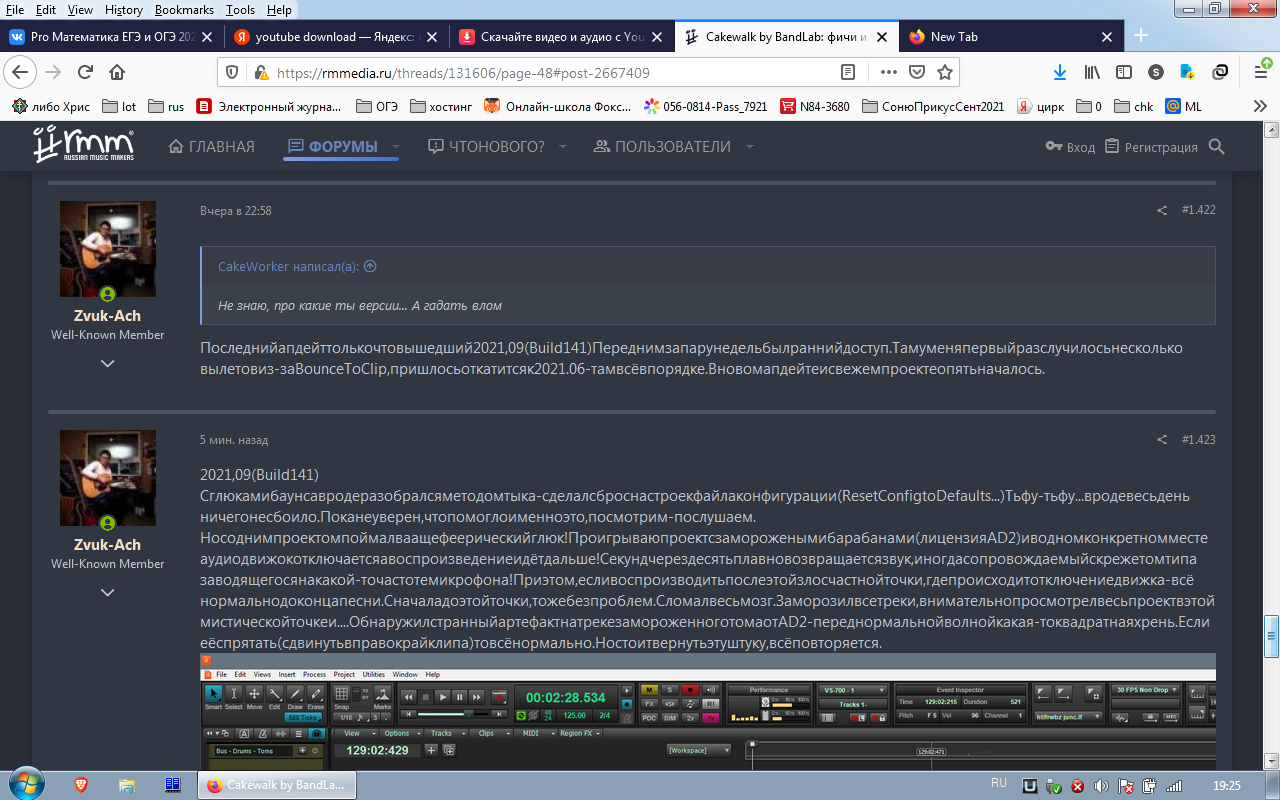Switch to the Pro Математика ЕГЭ tab
Screen dimensions: 1280x800
pyautogui.click(x=111, y=37)
